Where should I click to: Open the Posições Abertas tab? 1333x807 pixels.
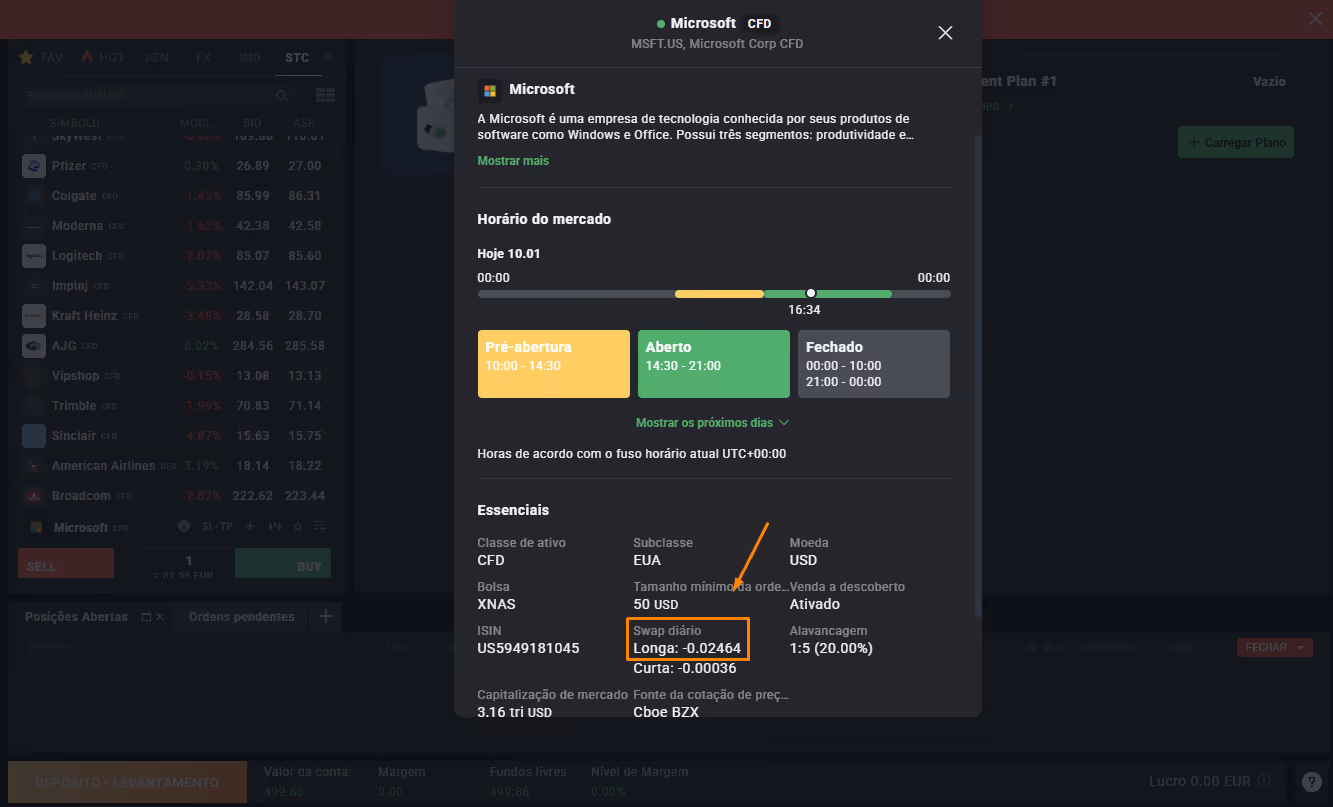(x=76, y=617)
